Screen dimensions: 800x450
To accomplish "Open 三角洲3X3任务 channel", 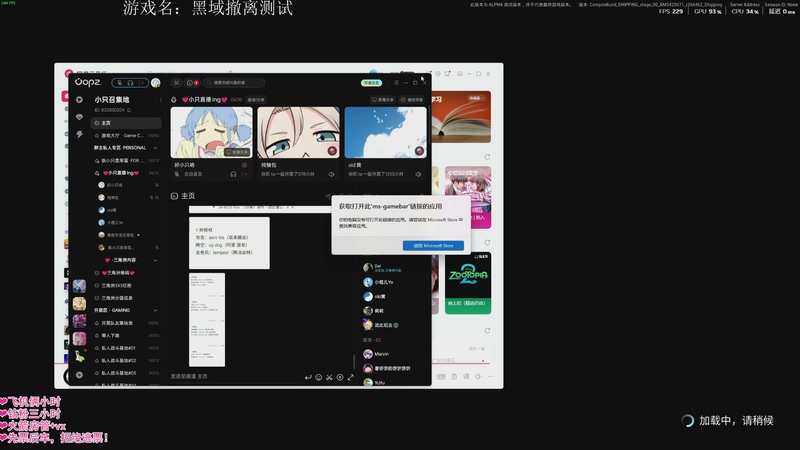I will 126,285.
